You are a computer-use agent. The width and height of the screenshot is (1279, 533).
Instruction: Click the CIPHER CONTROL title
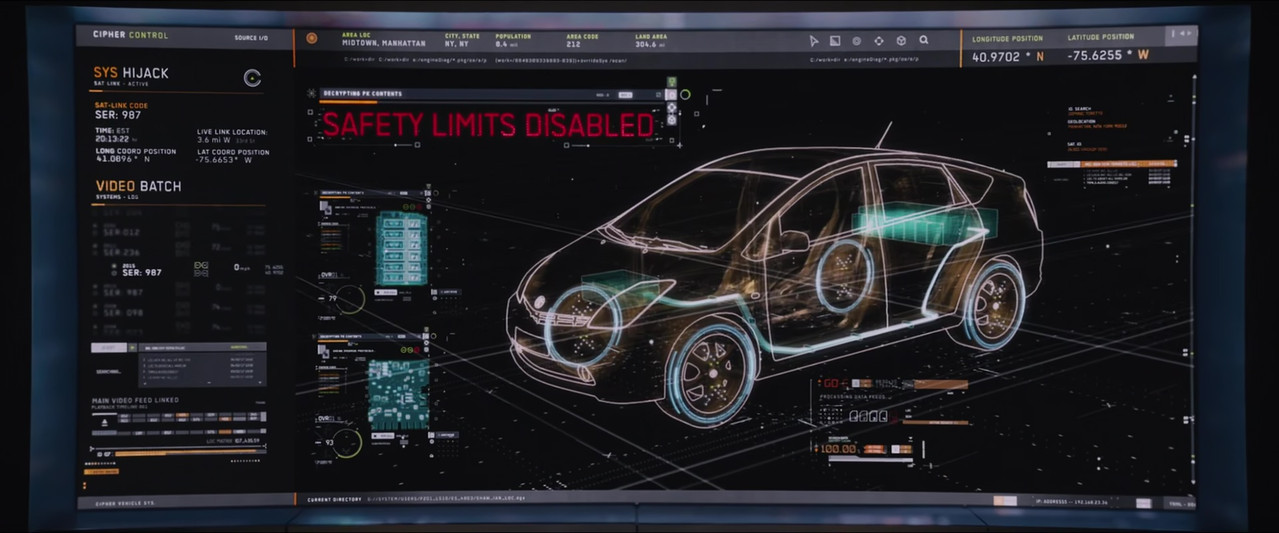coord(131,36)
